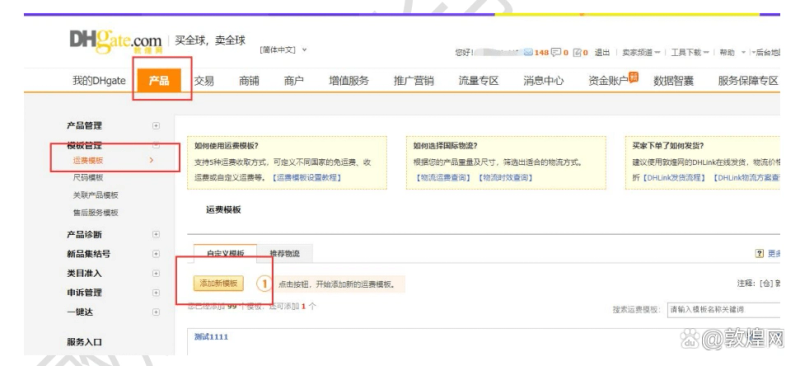The width and height of the screenshot is (800, 366).
Task: Select 运费模板 in the sidebar
Action: (x=88, y=160)
